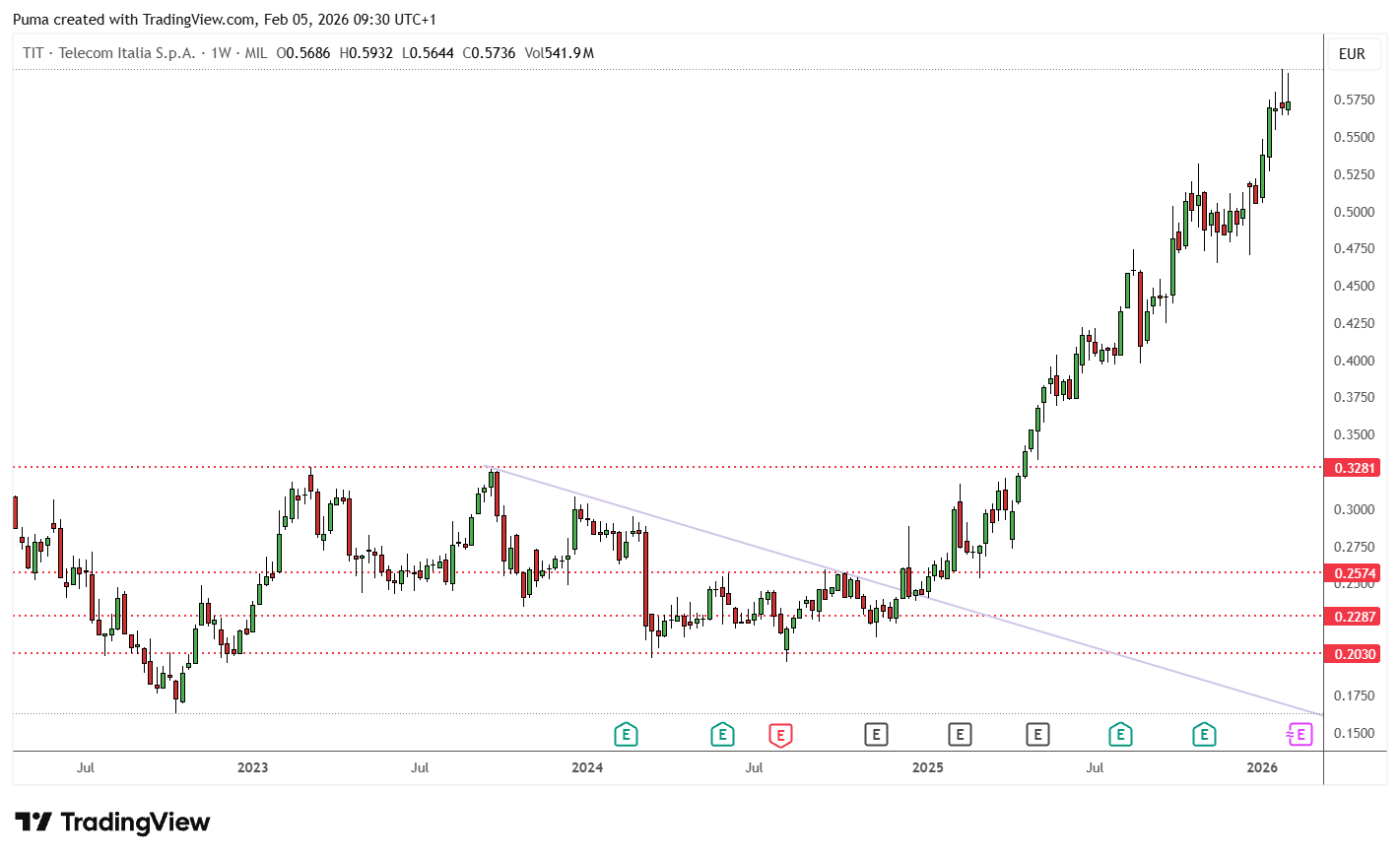Select the 0.2030 price level label
Image resolution: width=1400 pixels, height=859 pixels.
[x=1354, y=654]
